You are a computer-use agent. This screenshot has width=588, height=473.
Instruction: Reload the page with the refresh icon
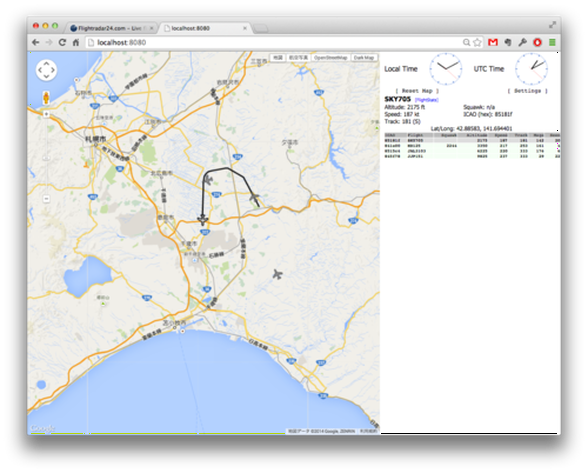pos(62,42)
